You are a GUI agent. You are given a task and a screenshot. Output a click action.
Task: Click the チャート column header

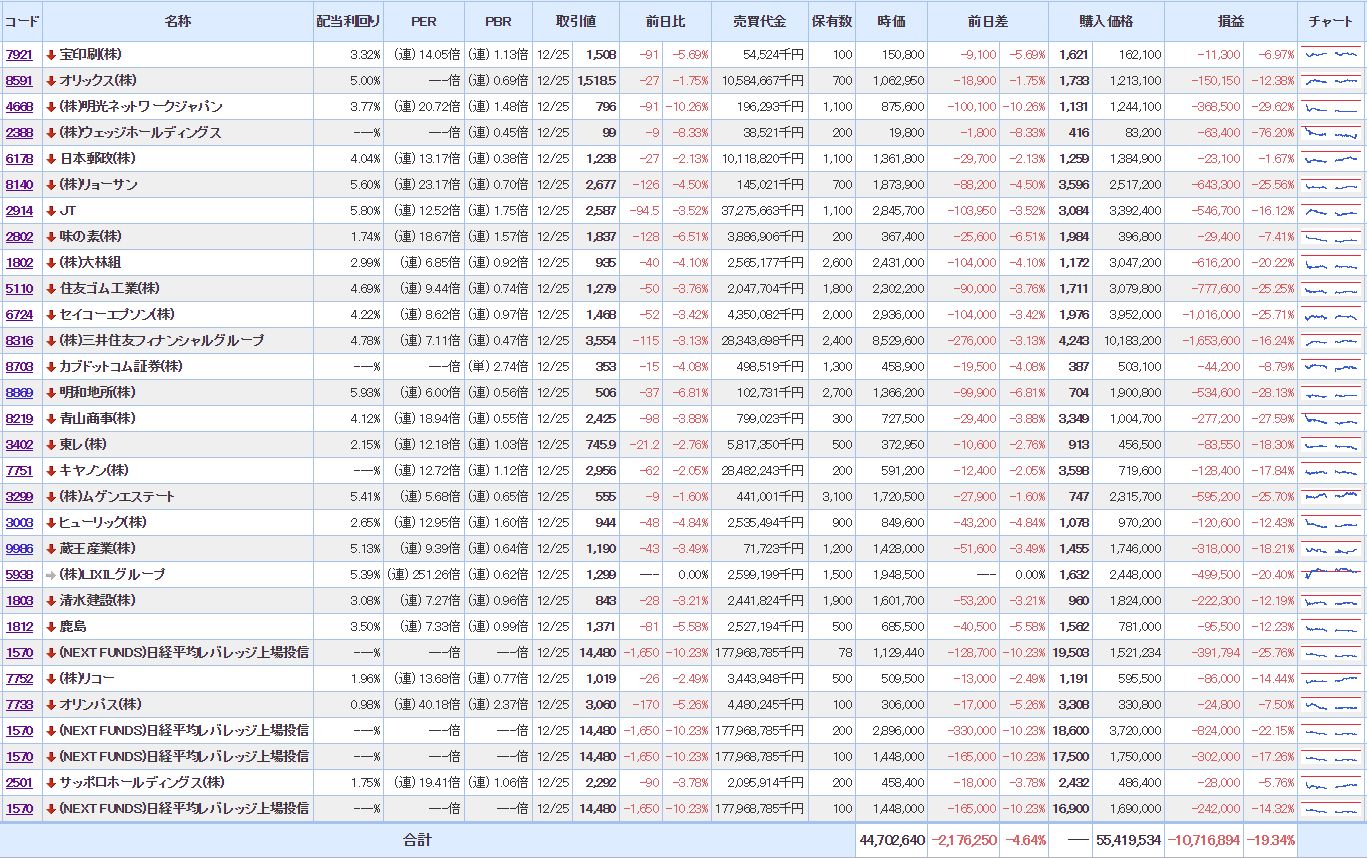click(1331, 21)
